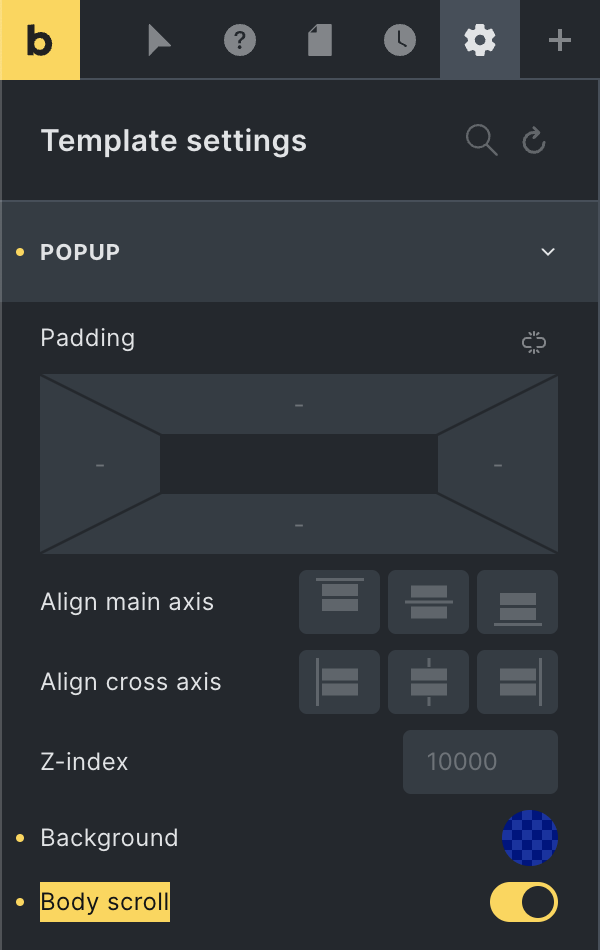Open the pages document icon
The height and width of the screenshot is (950, 600).
click(320, 40)
